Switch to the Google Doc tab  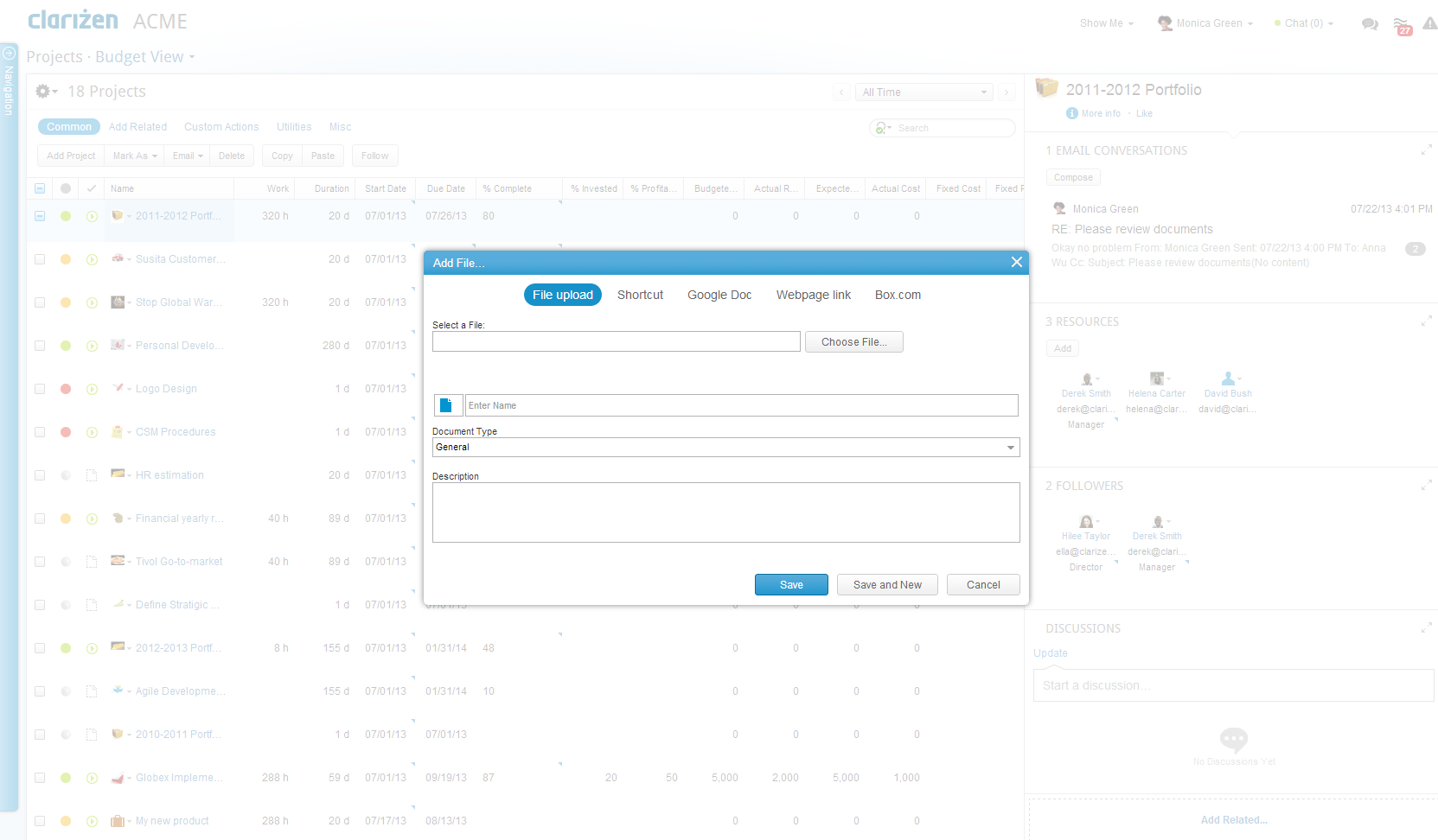tap(719, 295)
